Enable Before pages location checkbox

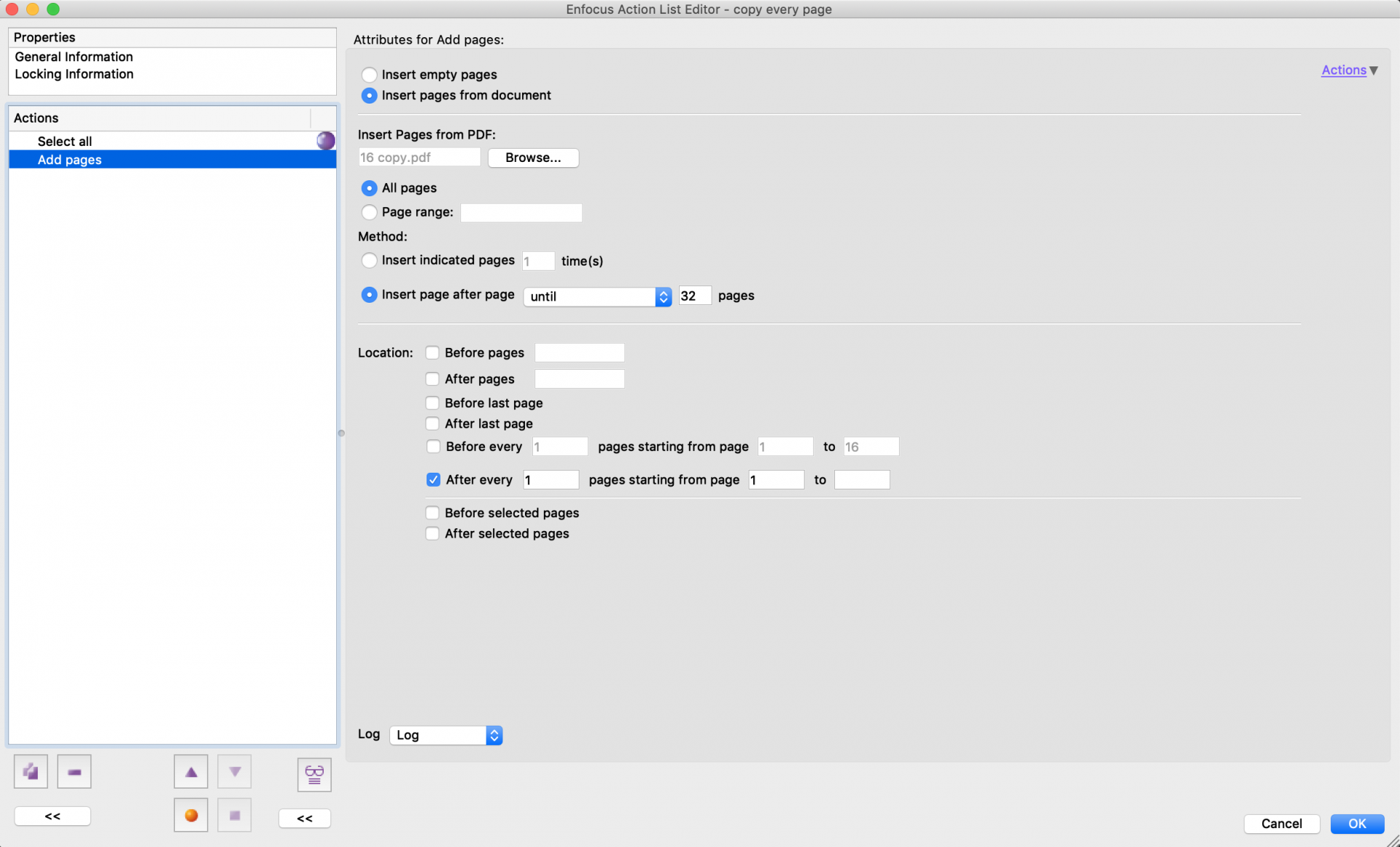click(432, 353)
